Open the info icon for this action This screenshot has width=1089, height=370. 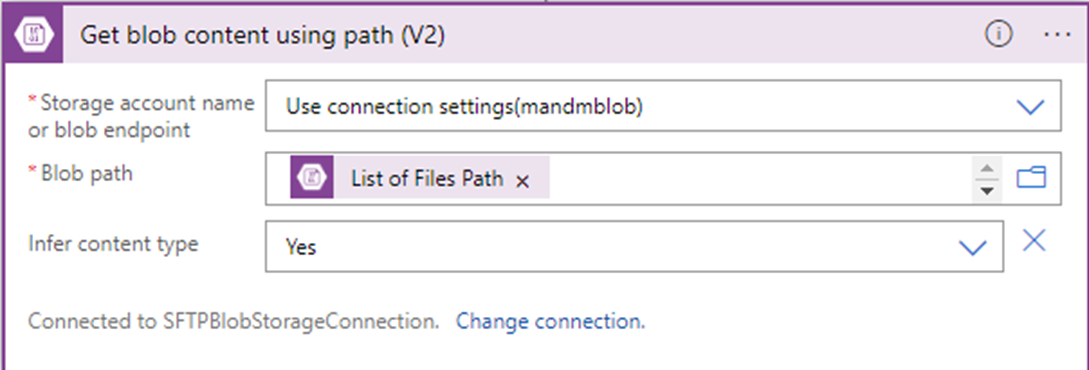pos(999,35)
